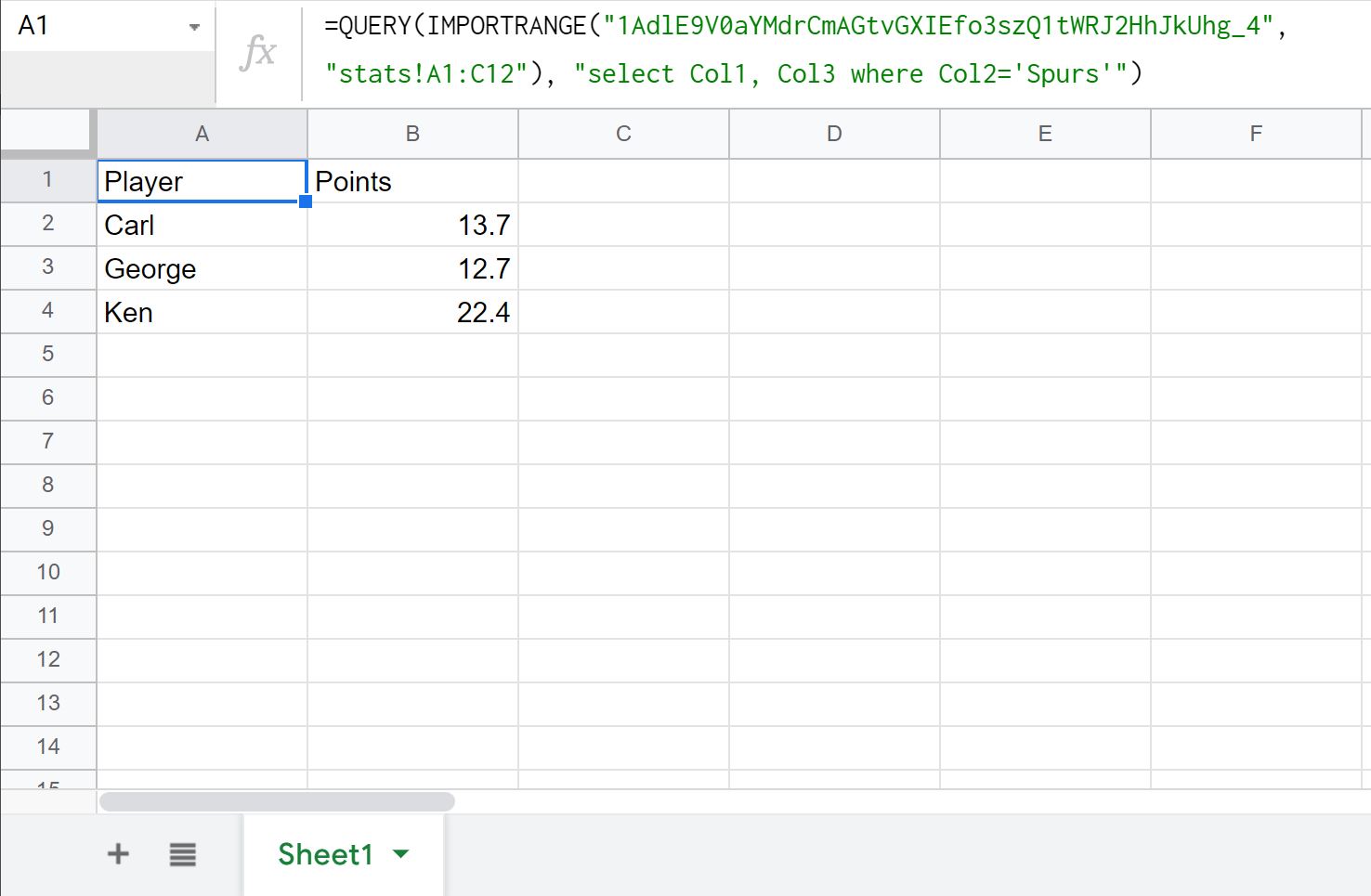The width and height of the screenshot is (1371, 896).
Task: Click the cell with value 13.7
Action: click(413, 225)
